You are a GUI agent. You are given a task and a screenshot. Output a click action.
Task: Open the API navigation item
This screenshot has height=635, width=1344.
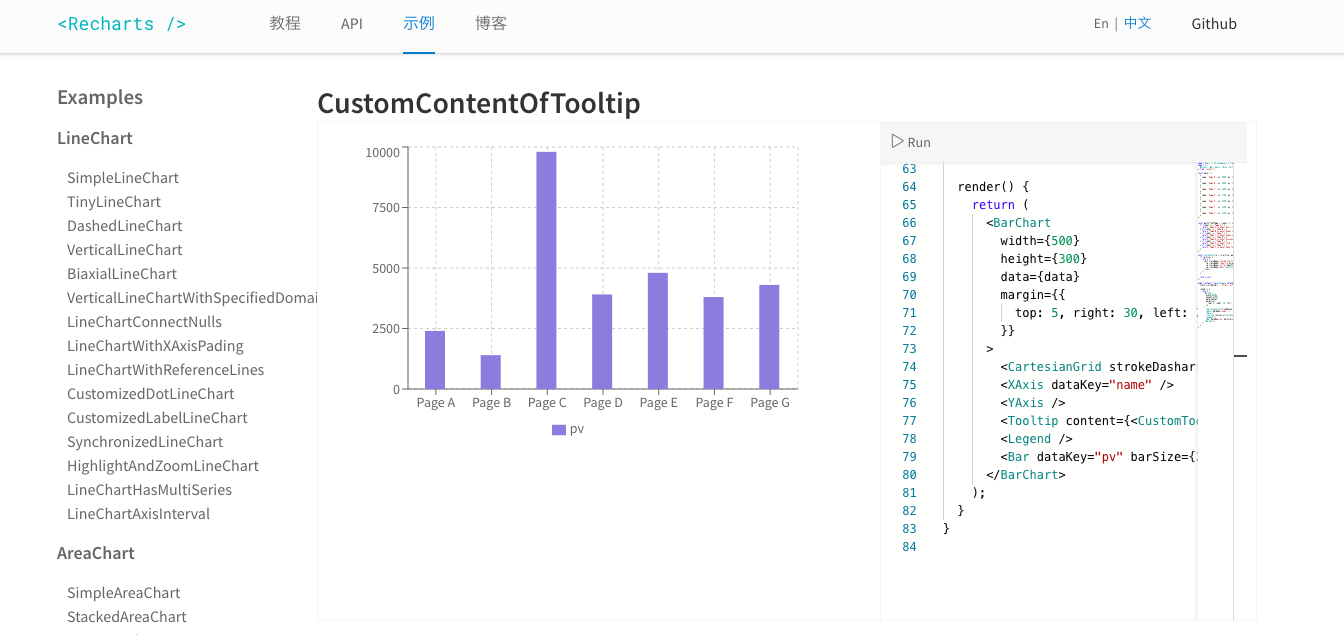pyautogui.click(x=352, y=23)
